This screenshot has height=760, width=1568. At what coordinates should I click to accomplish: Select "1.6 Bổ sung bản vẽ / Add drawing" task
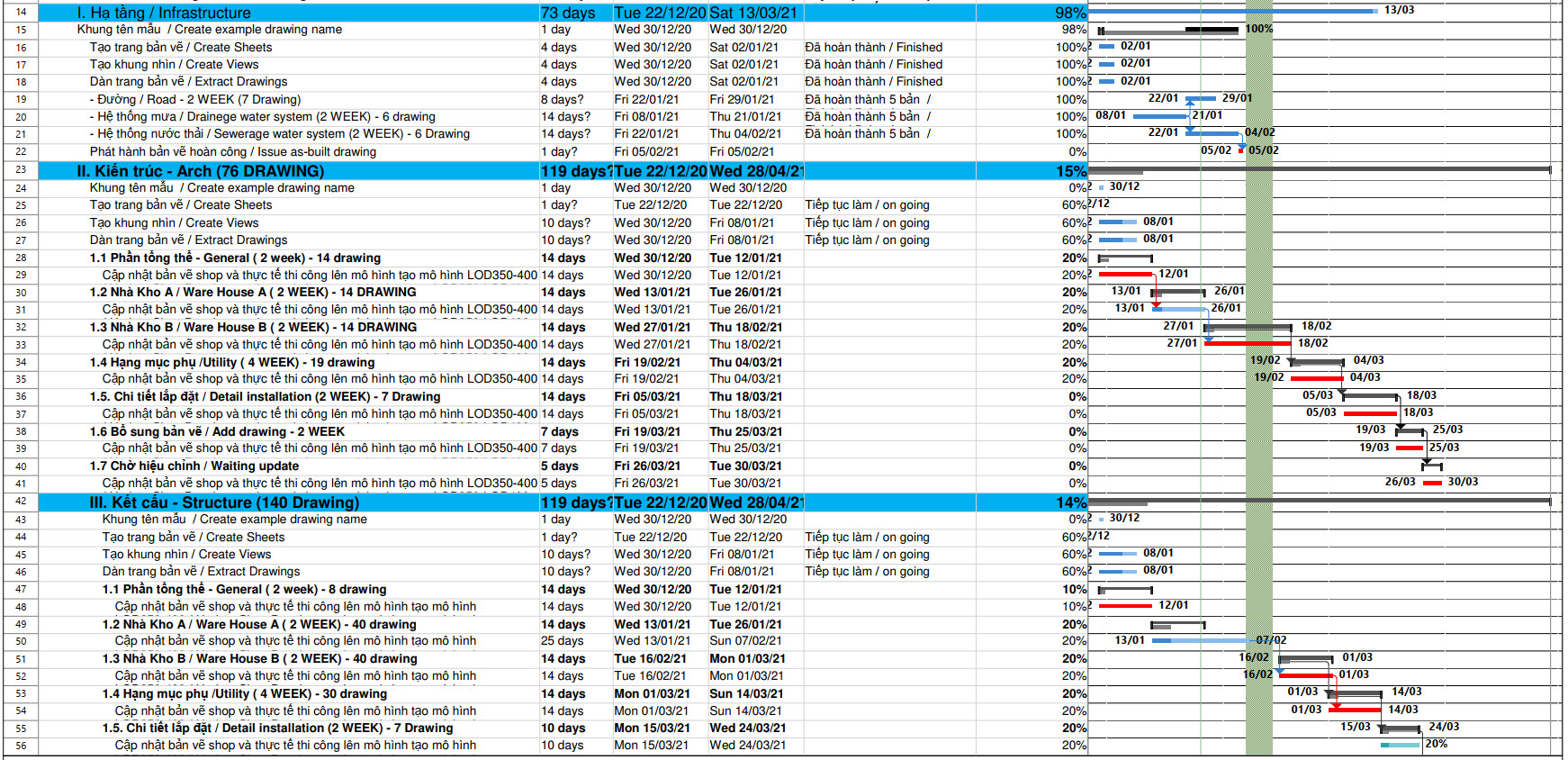coord(217,431)
